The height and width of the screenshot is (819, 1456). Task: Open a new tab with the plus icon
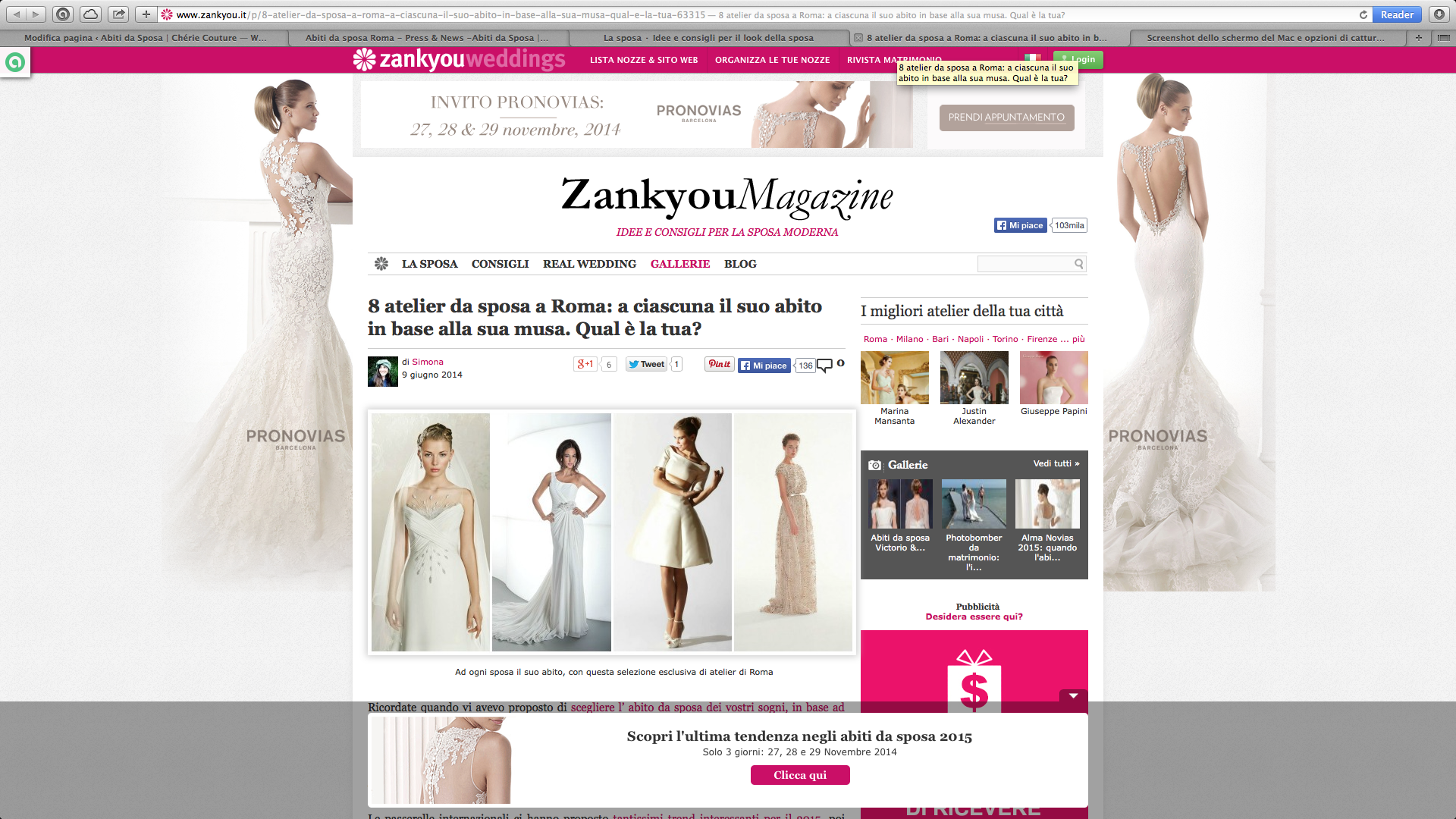pos(1418,37)
